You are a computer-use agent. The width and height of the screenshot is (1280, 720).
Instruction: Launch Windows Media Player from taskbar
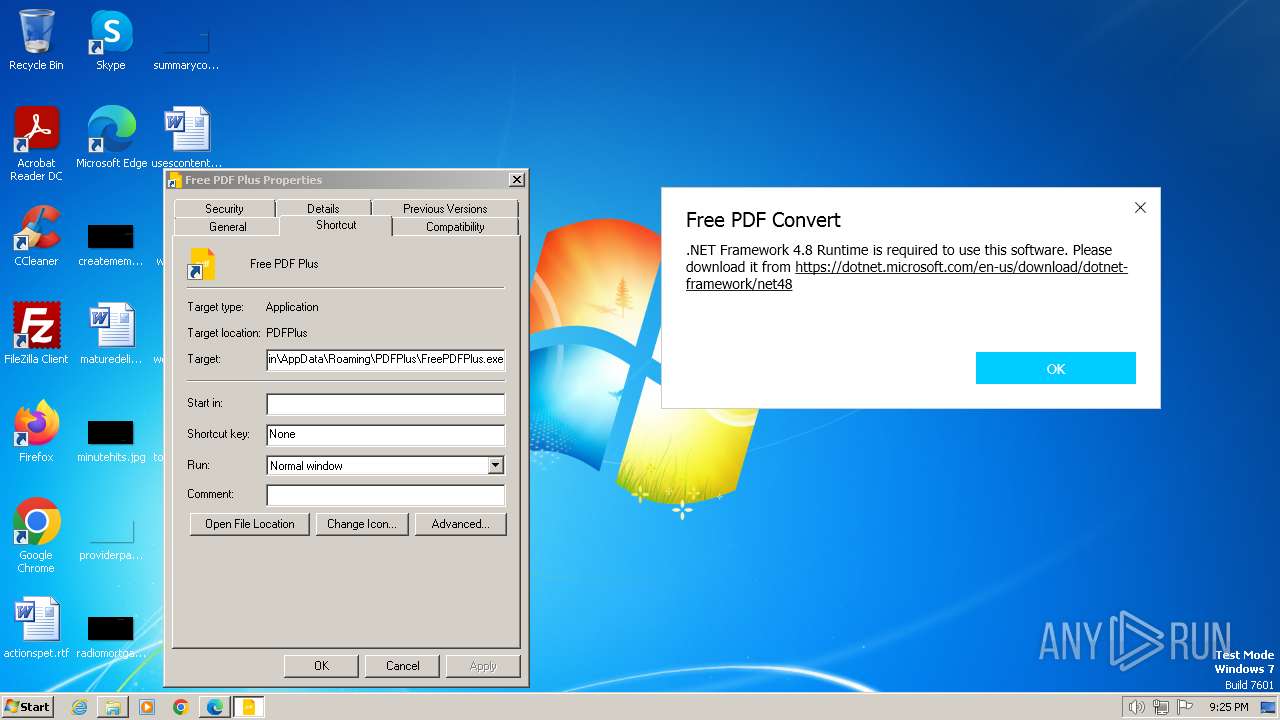147,707
